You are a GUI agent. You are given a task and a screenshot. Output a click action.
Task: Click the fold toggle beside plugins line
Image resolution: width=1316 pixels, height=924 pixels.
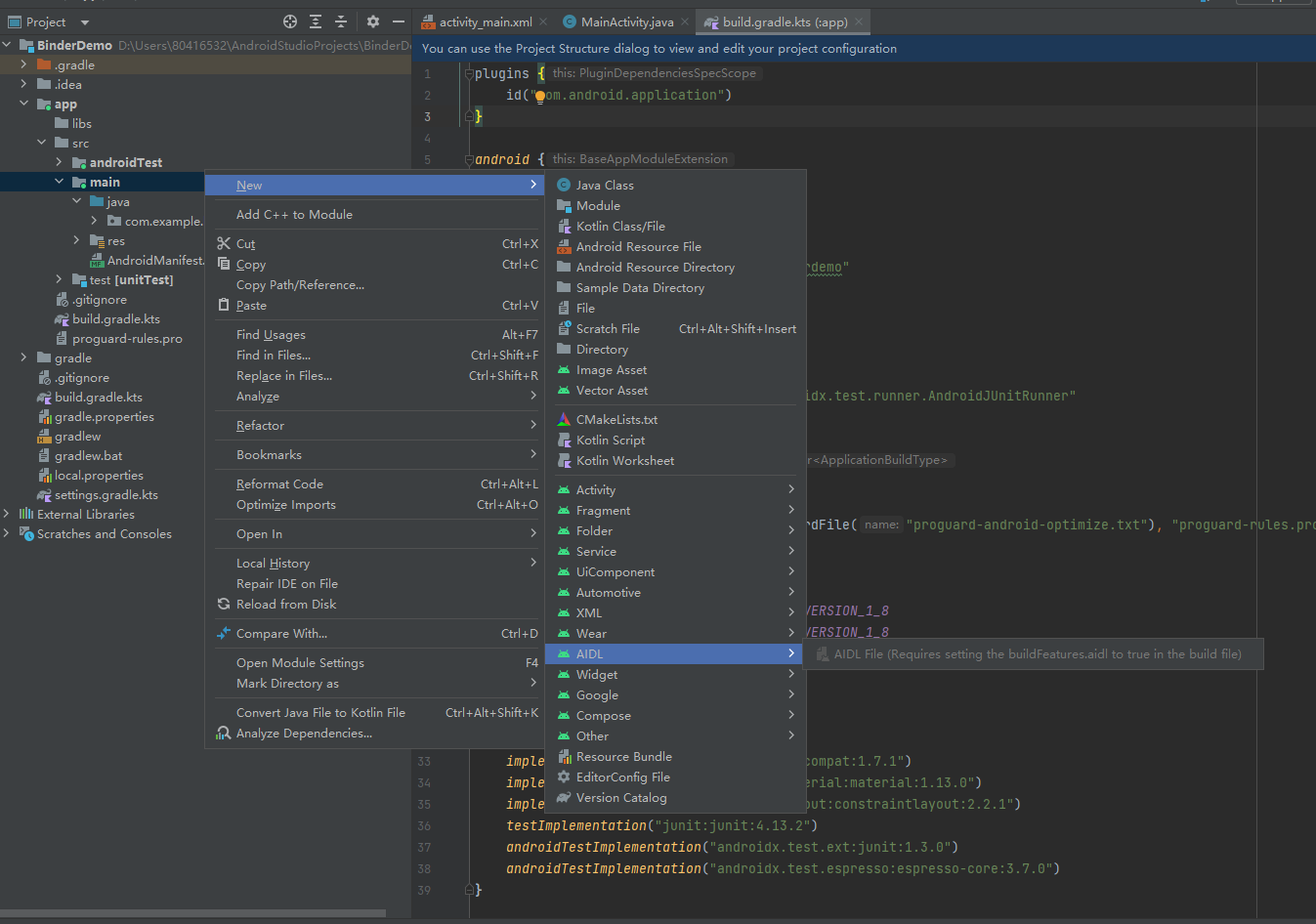(469, 74)
